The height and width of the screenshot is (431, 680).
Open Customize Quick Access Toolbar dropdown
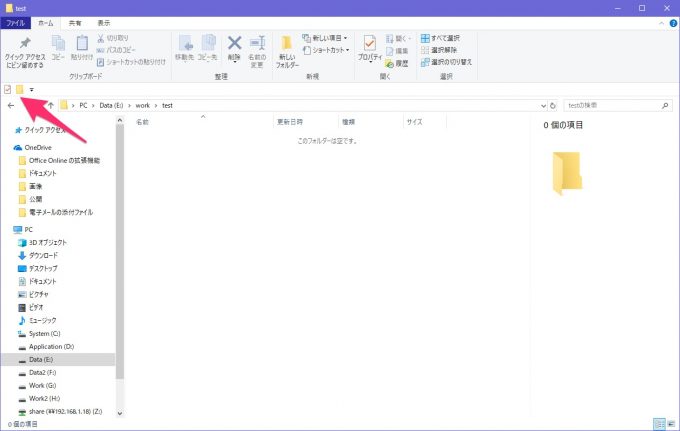click(x=32, y=90)
